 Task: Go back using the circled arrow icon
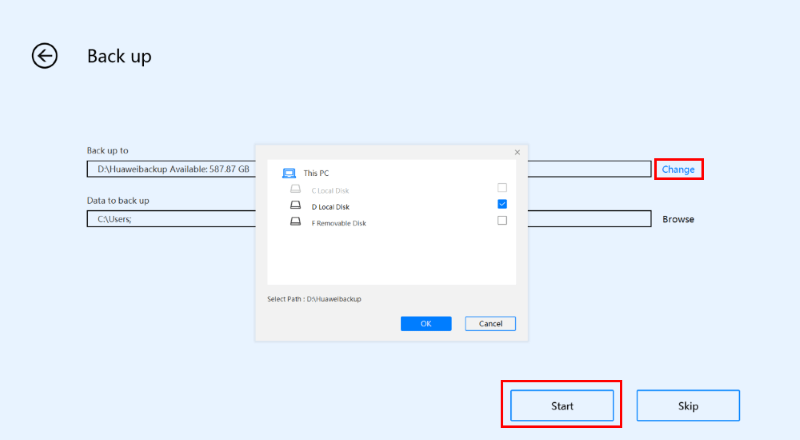45,56
